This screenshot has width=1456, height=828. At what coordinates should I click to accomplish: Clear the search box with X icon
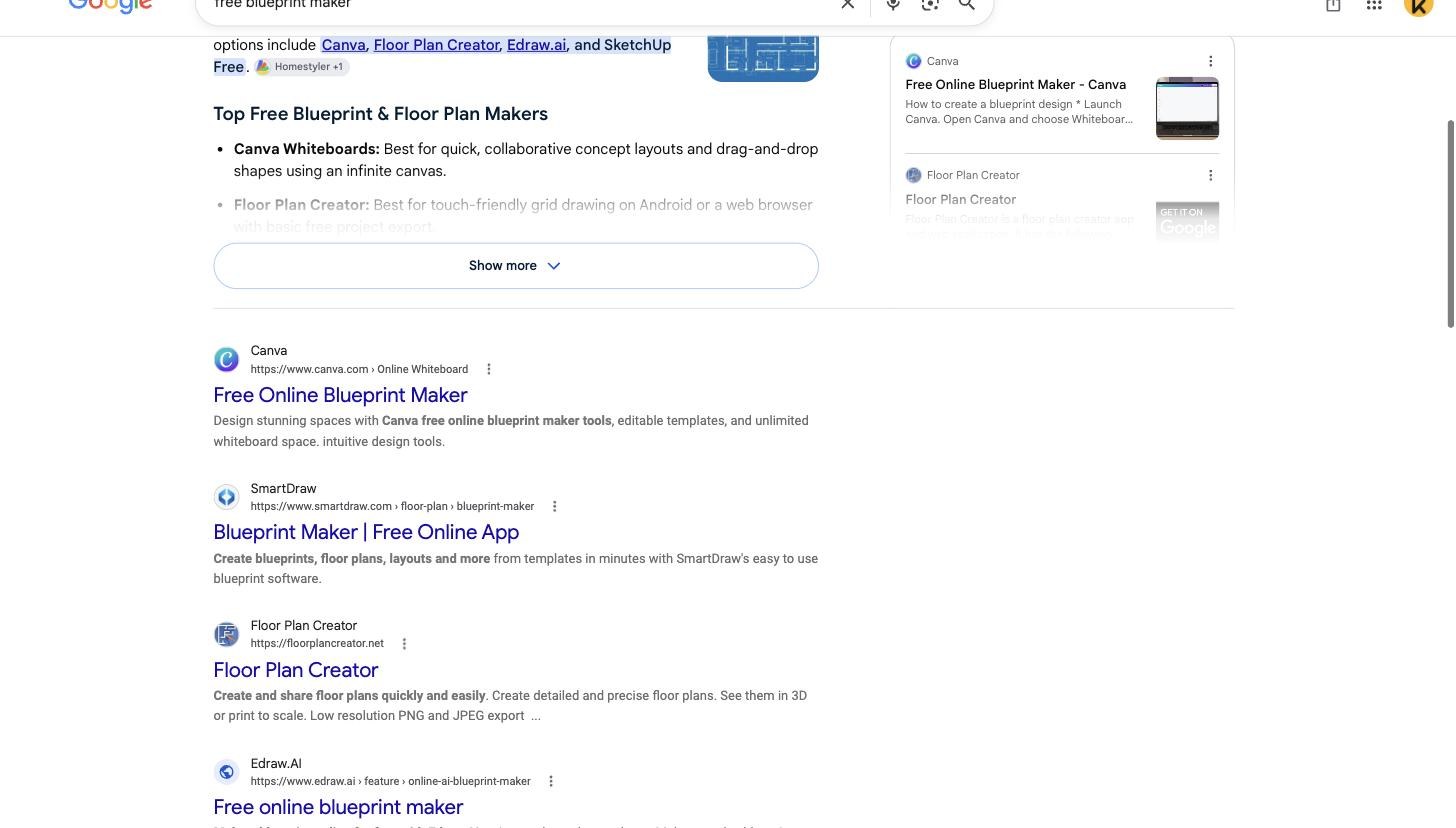(847, 5)
